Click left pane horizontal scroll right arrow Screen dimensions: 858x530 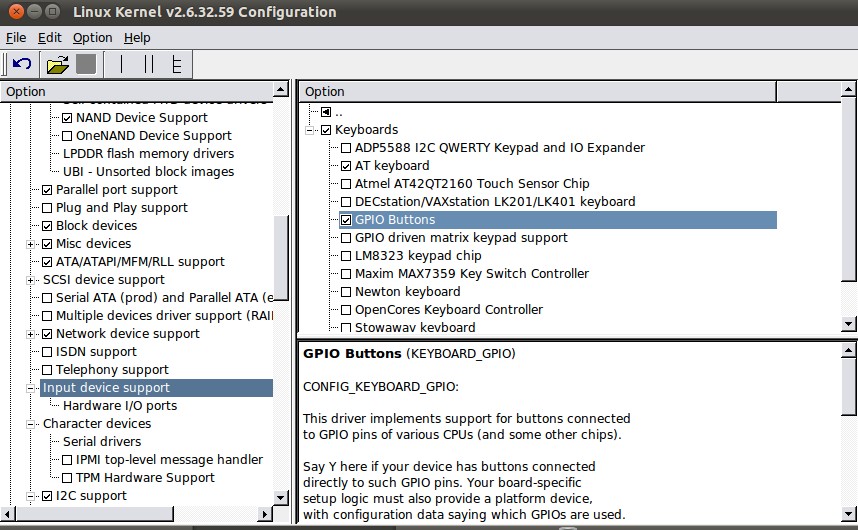pyautogui.click(x=265, y=514)
